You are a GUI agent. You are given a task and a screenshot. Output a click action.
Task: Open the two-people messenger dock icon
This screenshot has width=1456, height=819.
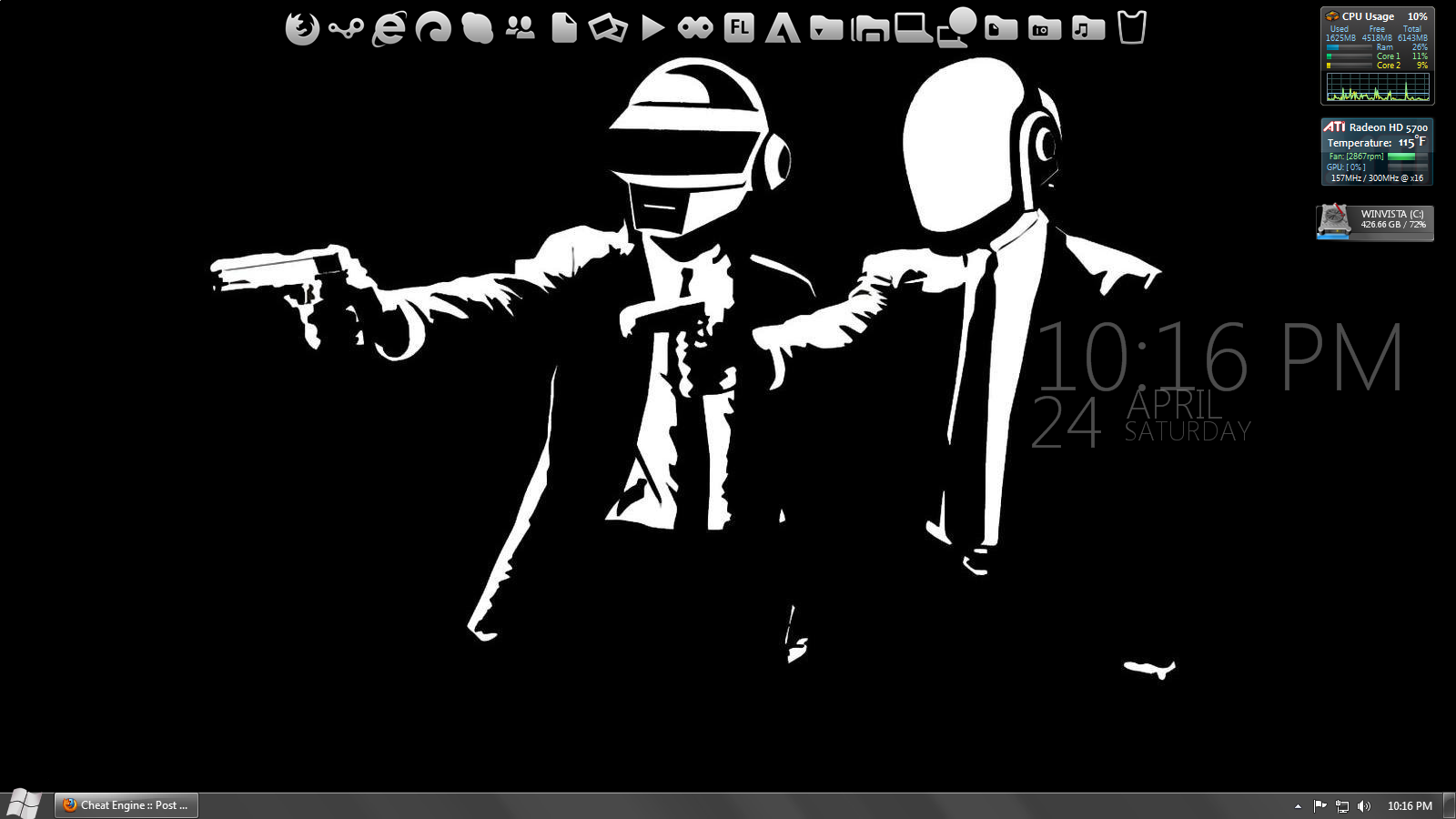(521, 28)
